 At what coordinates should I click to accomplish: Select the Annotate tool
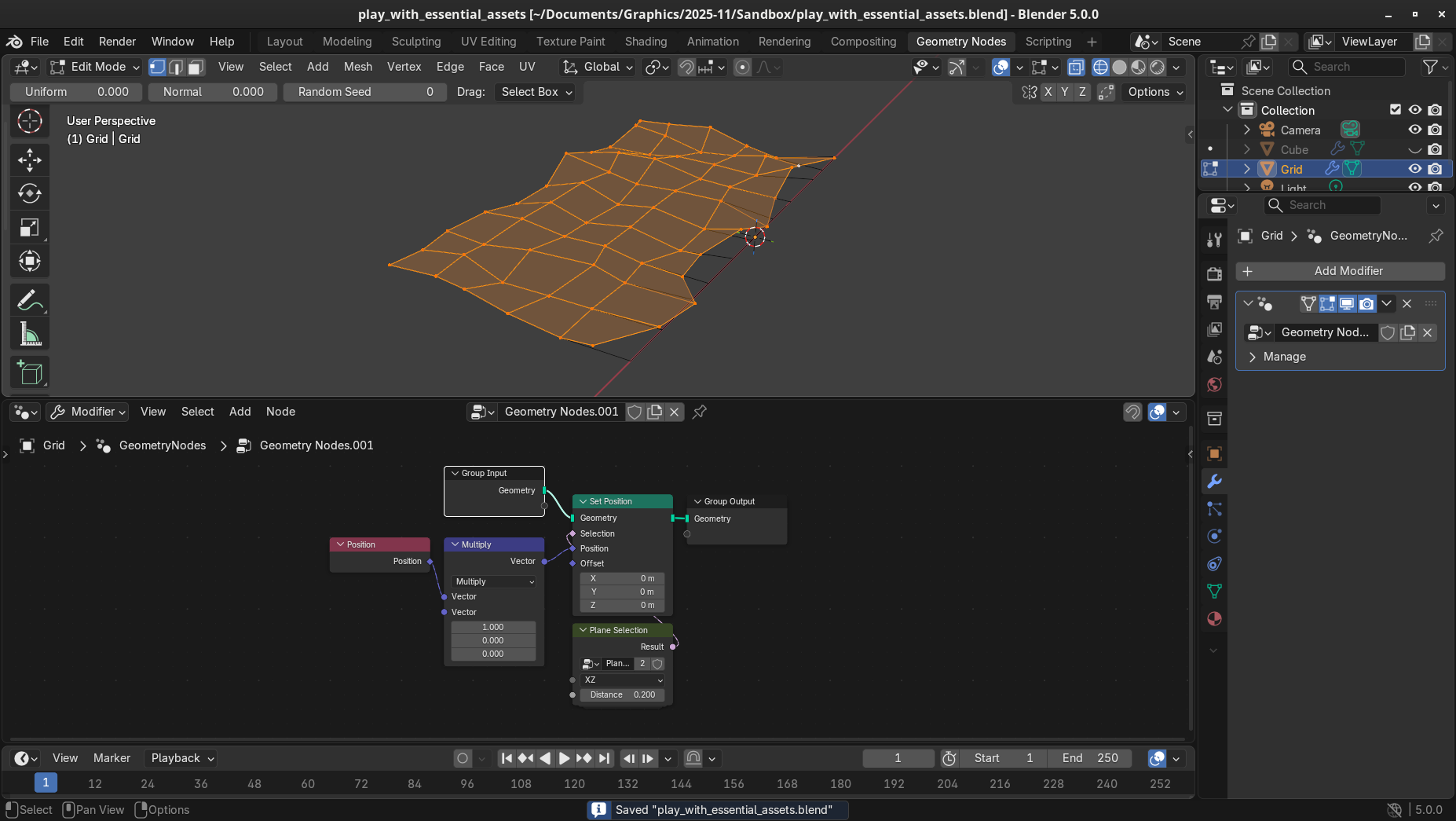pyautogui.click(x=30, y=300)
